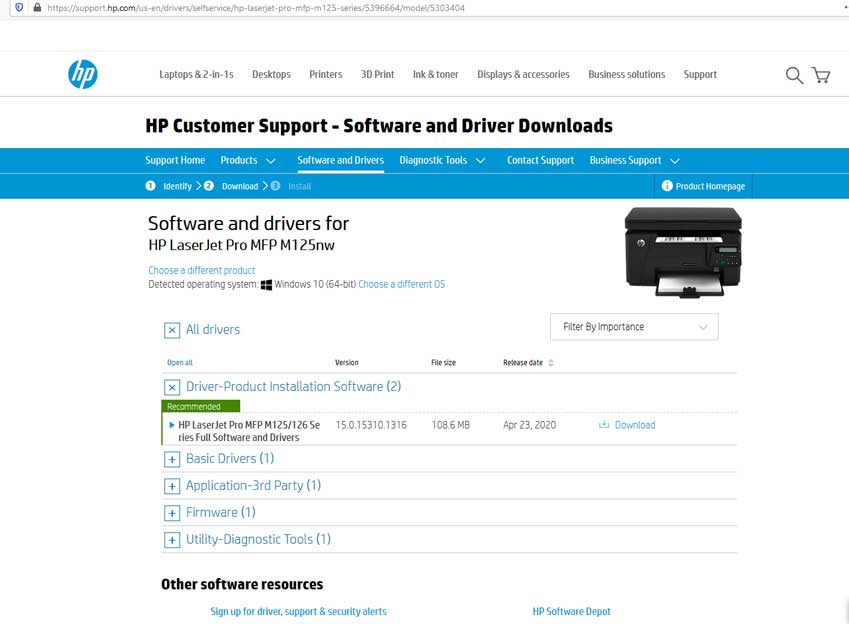Open Laptops & 2-in-1s menu
This screenshot has width=849, height=624.
click(x=196, y=74)
